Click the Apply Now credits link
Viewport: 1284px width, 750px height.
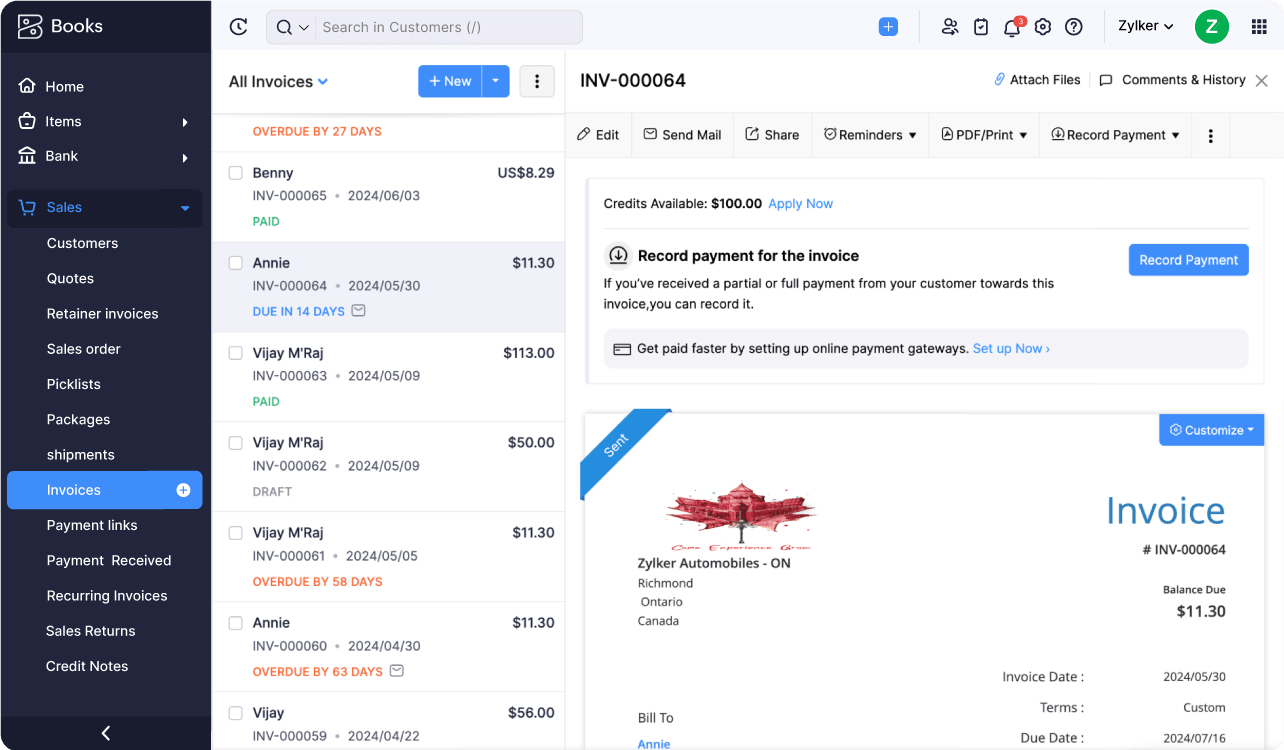pyautogui.click(x=800, y=203)
